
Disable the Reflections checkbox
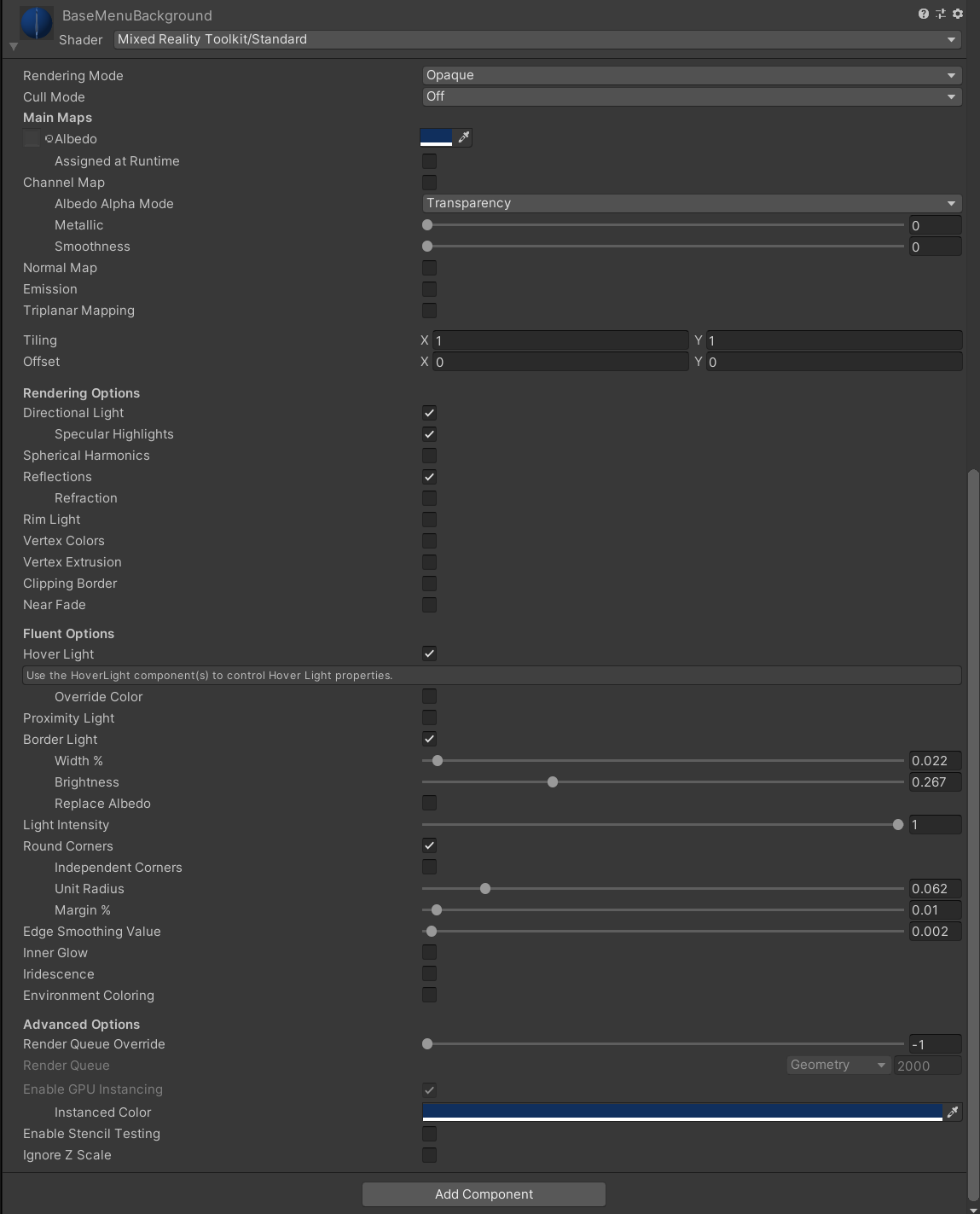(x=429, y=476)
